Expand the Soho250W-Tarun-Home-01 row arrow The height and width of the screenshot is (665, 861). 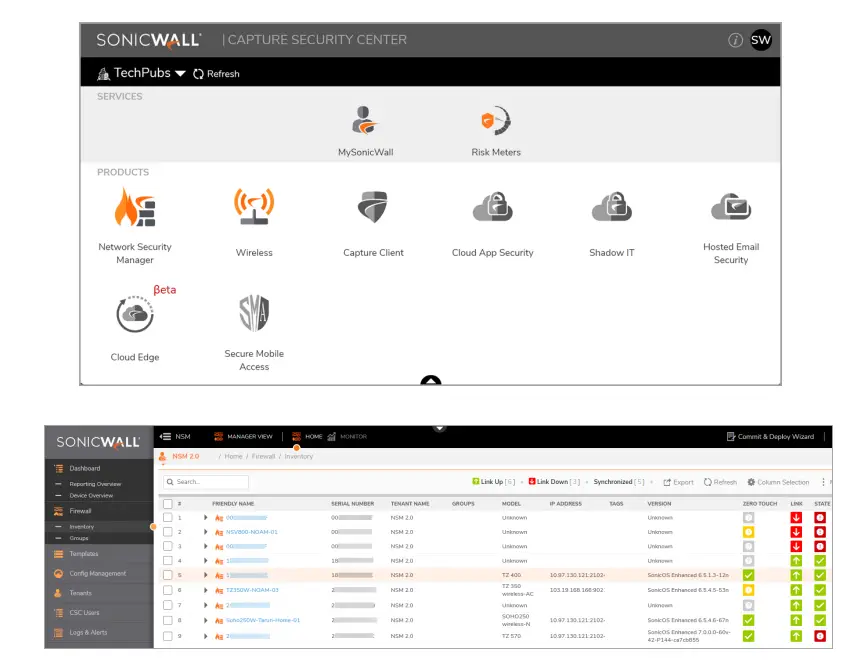[x=205, y=620]
